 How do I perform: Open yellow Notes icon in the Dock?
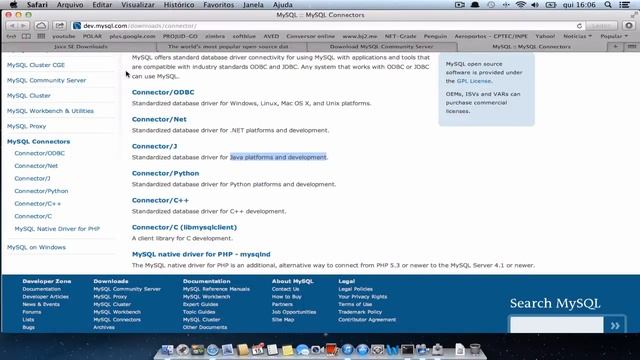click(287, 350)
